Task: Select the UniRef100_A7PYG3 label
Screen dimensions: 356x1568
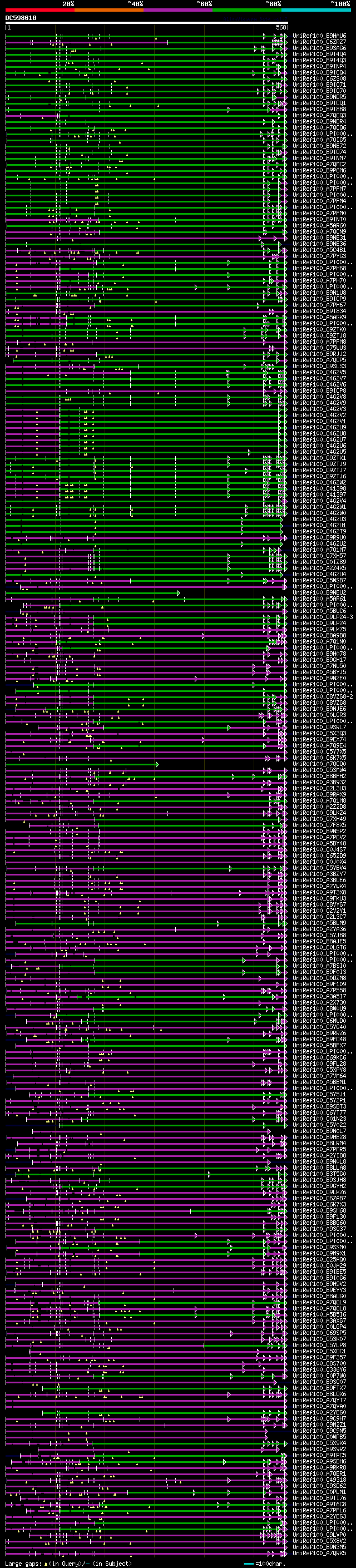Action: [x=319, y=256]
